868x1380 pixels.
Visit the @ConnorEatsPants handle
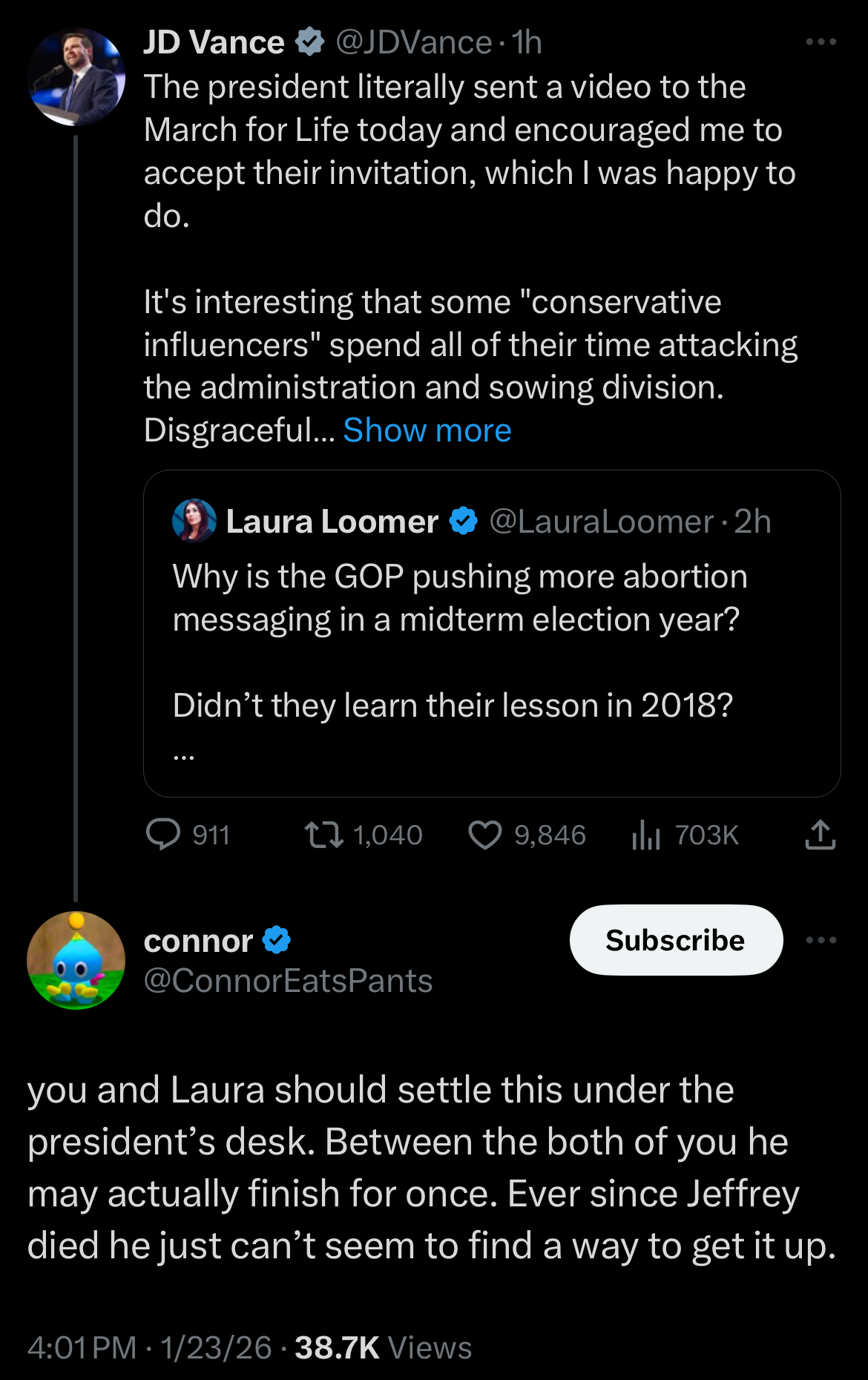[x=288, y=981]
